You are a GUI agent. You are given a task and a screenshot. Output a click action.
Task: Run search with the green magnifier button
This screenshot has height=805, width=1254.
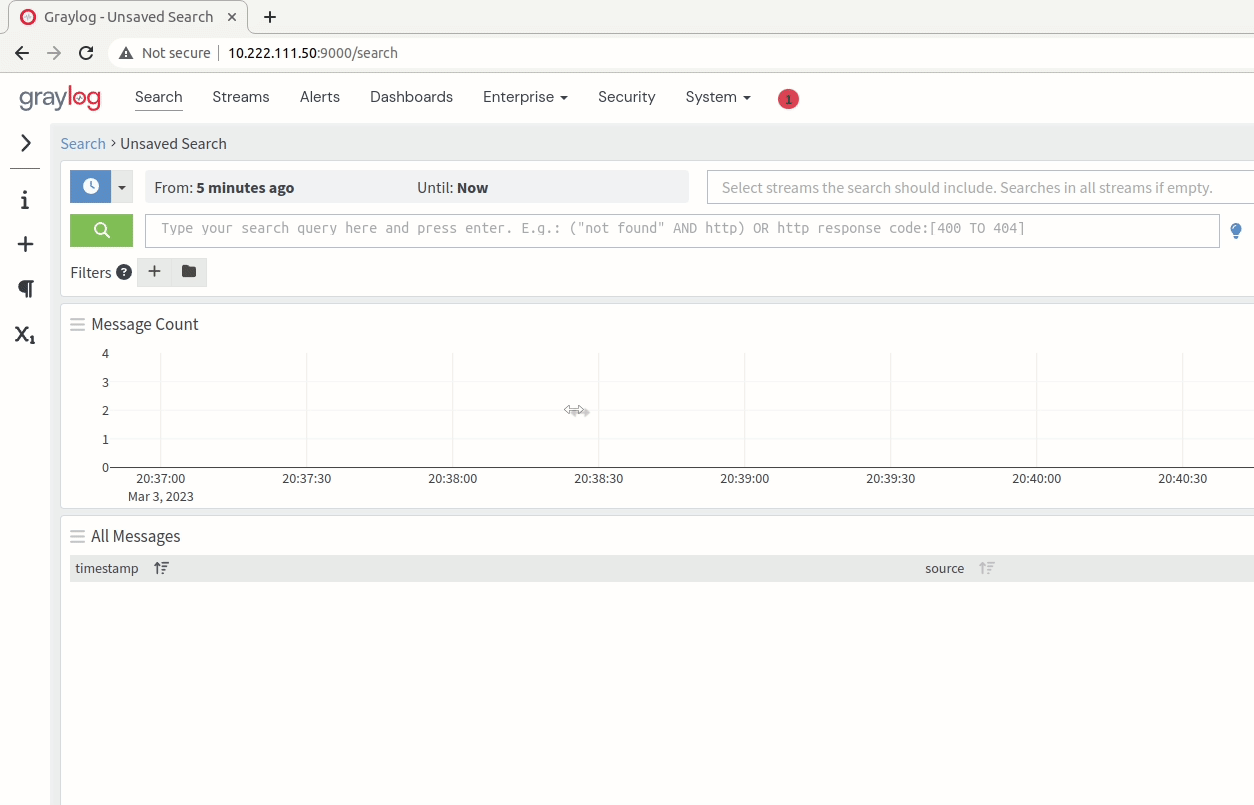pyautogui.click(x=101, y=230)
